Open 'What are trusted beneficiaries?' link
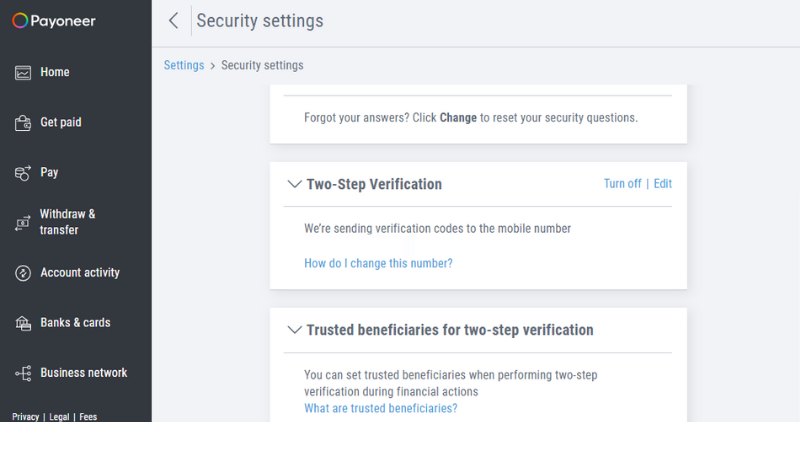Screen dimensions: 800x450 pyautogui.click(x=380, y=408)
